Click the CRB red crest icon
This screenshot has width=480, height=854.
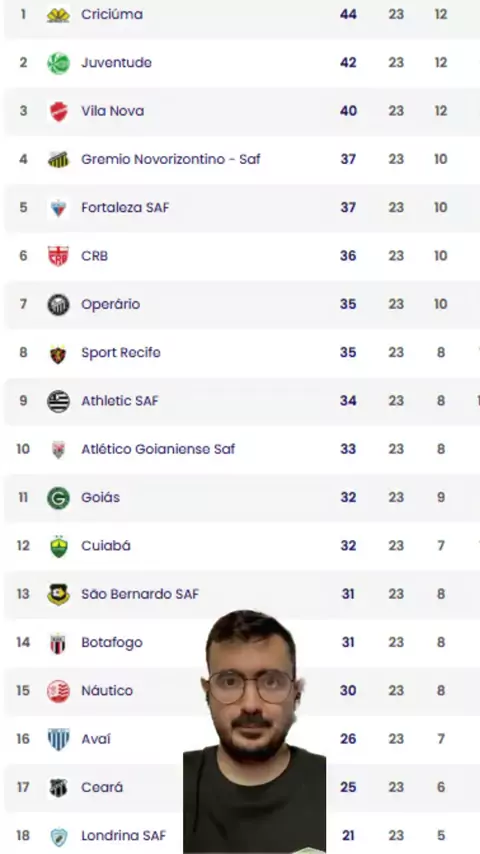coord(58,256)
